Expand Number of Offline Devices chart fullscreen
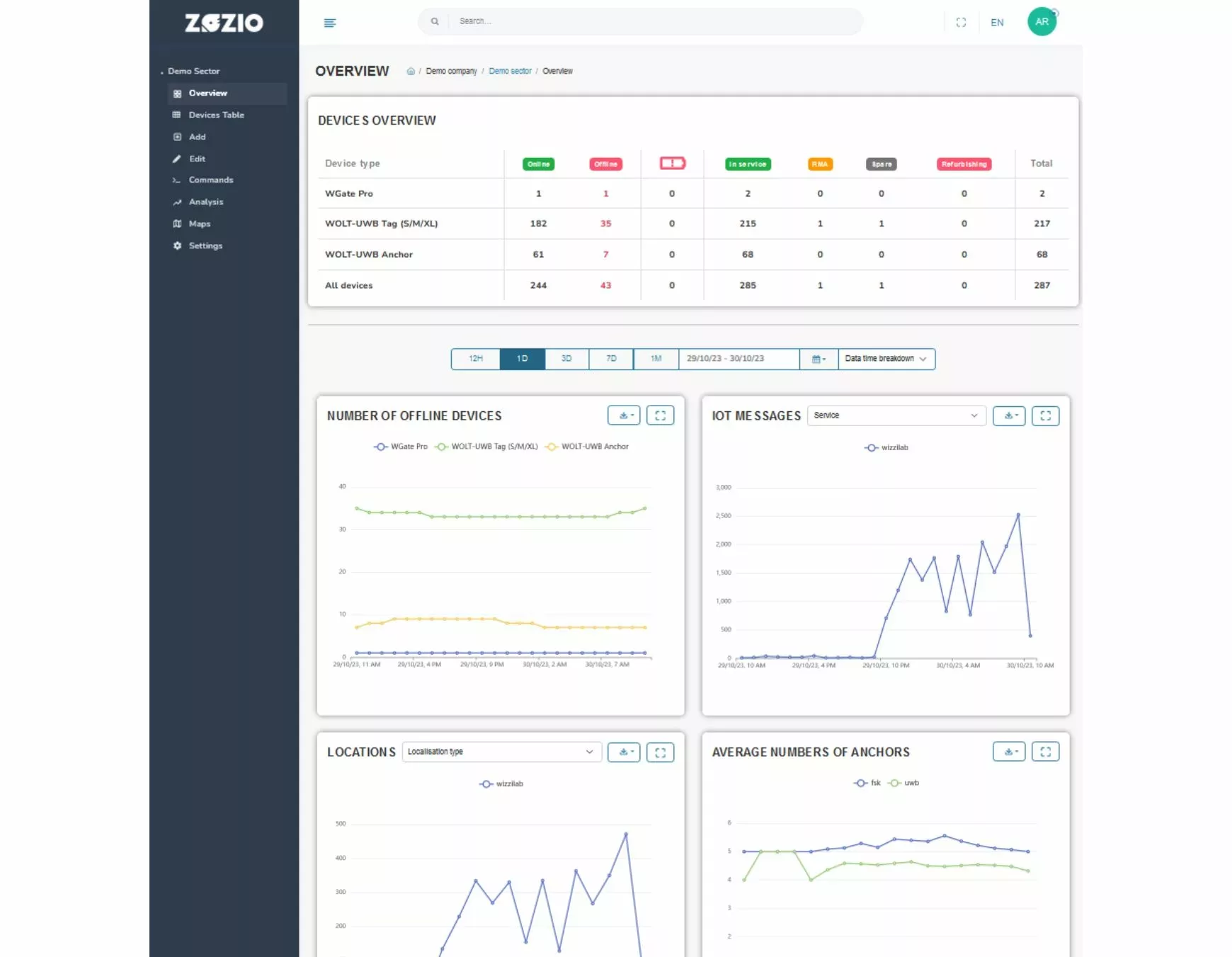Screen dimensions: 1232x957 [660, 416]
